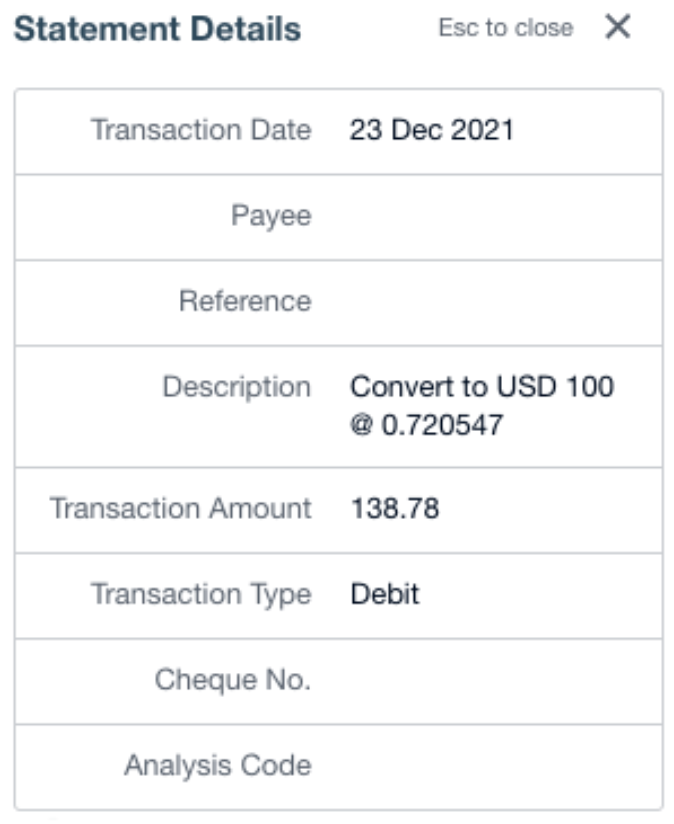Select the Description field label
The width and height of the screenshot is (674, 824).
click(237, 387)
